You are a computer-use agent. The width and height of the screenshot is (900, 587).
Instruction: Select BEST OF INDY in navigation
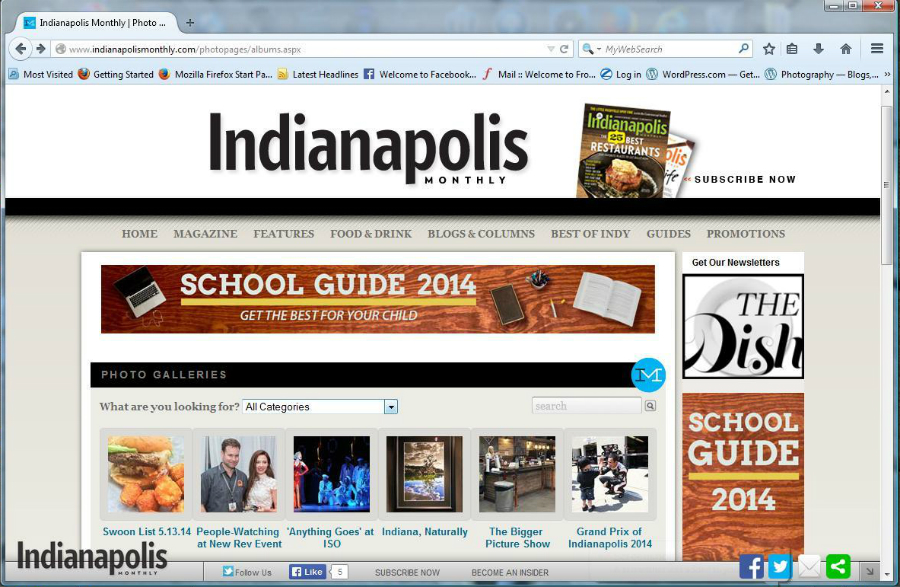click(590, 234)
